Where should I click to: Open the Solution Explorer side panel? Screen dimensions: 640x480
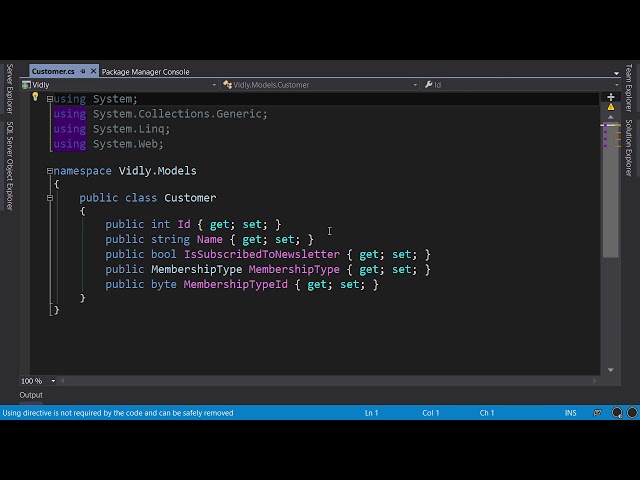tap(629, 147)
